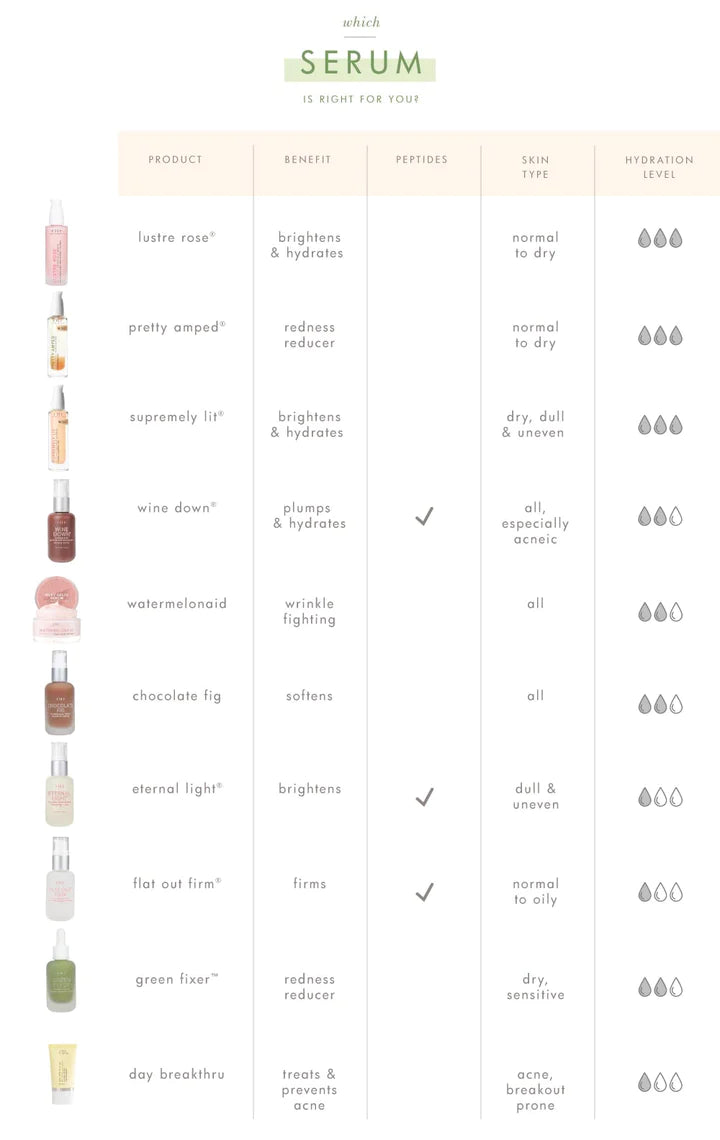Image resolution: width=720 pixels, height=1140 pixels.
Task: Click the eternal light peptides checkmark
Action: 424,797
